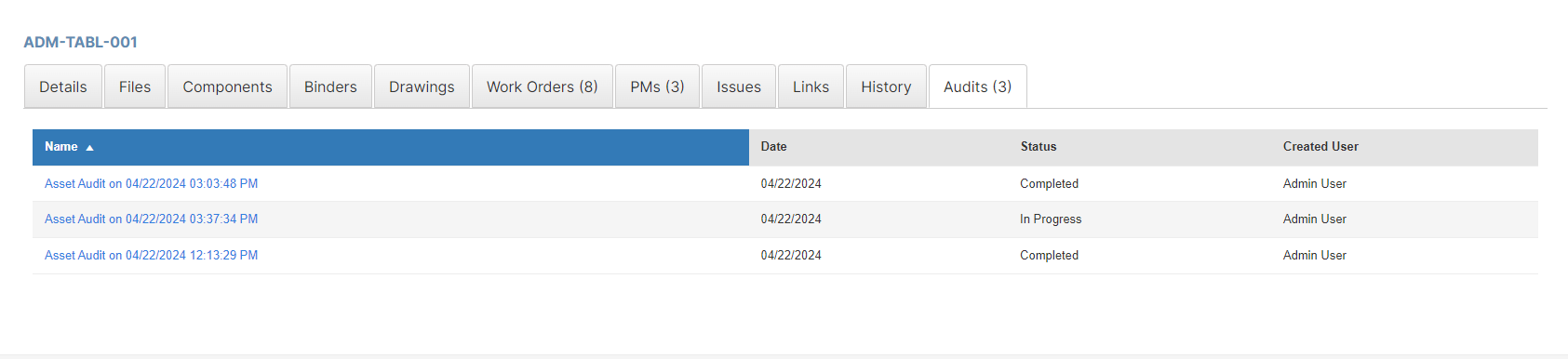Sort the table by Date column
1568x359 pixels.
point(773,147)
